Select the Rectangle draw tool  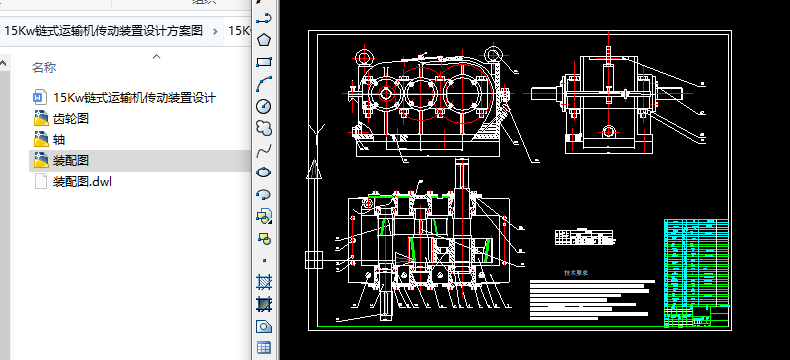point(264,62)
